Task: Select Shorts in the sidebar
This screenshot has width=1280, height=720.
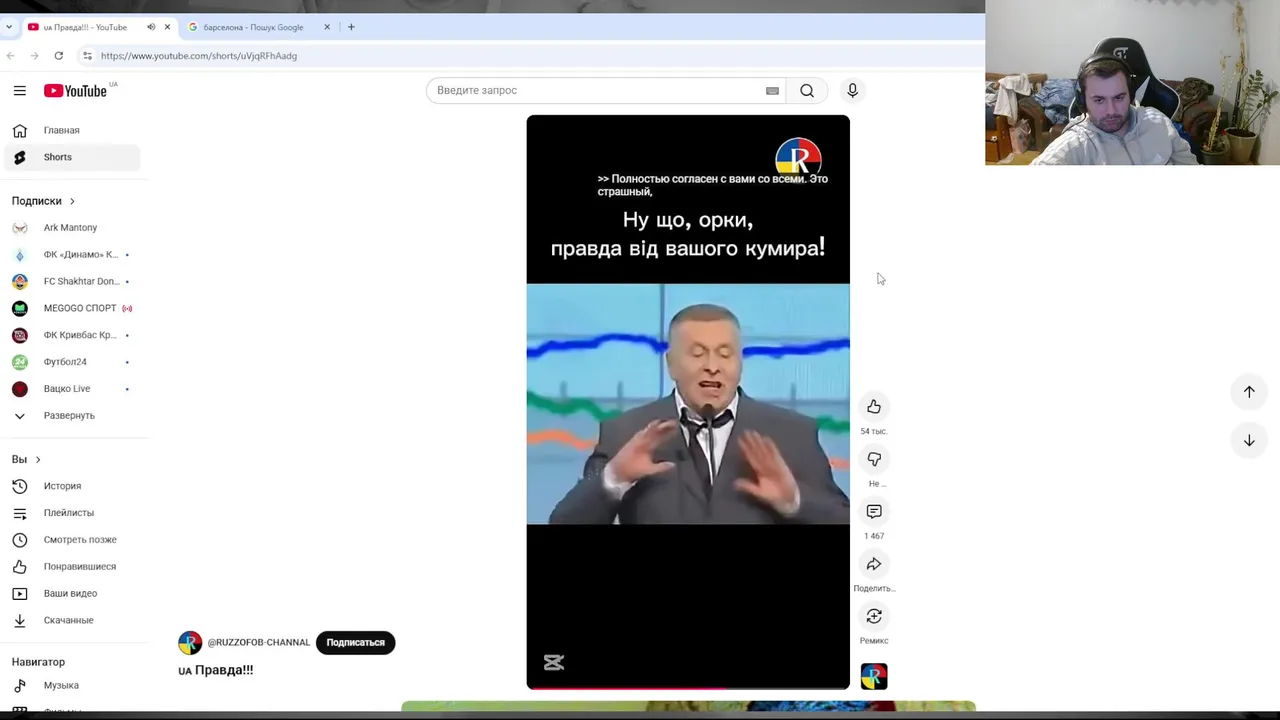Action: pos(72,157)
